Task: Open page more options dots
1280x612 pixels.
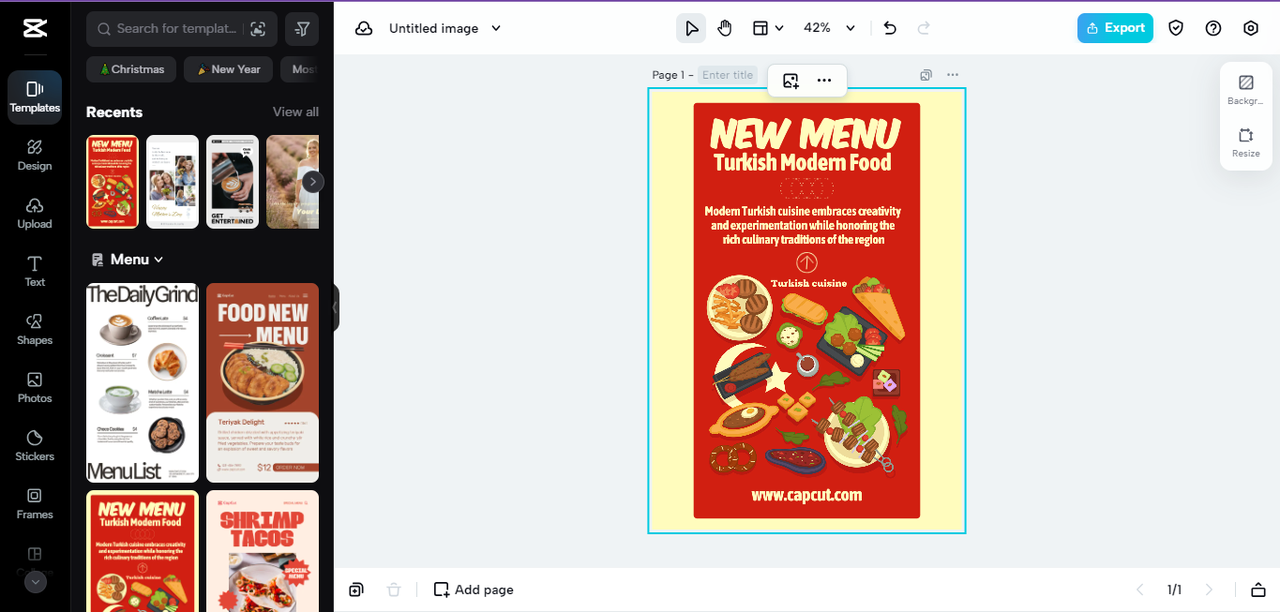Action: [952, 75]
